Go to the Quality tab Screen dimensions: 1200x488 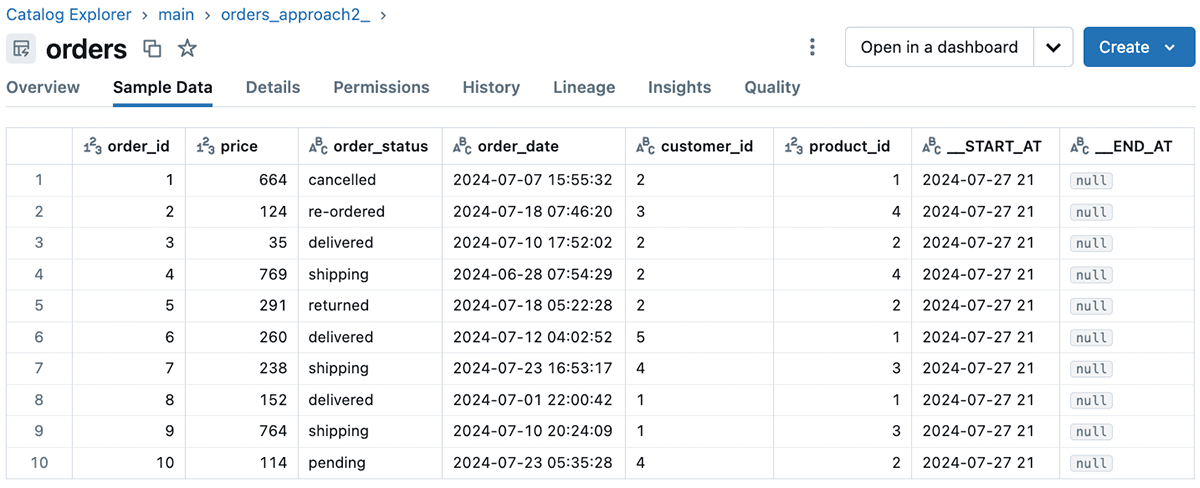772,87
